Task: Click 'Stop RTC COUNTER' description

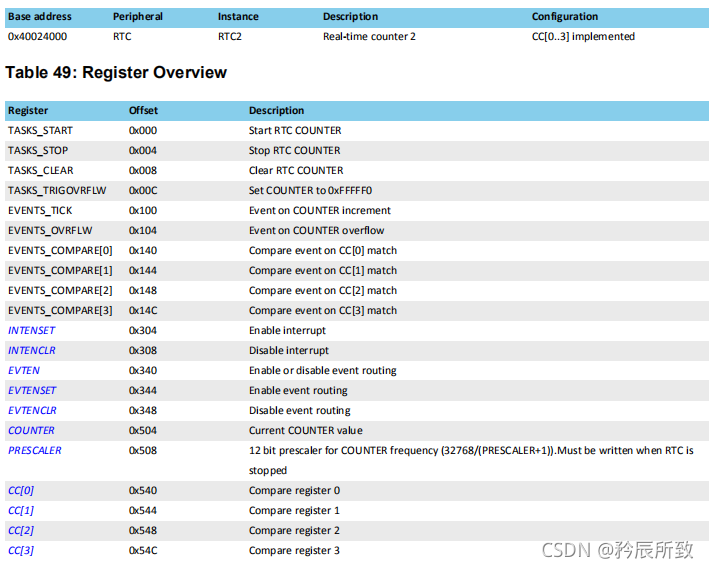Action: coord(295,151)
